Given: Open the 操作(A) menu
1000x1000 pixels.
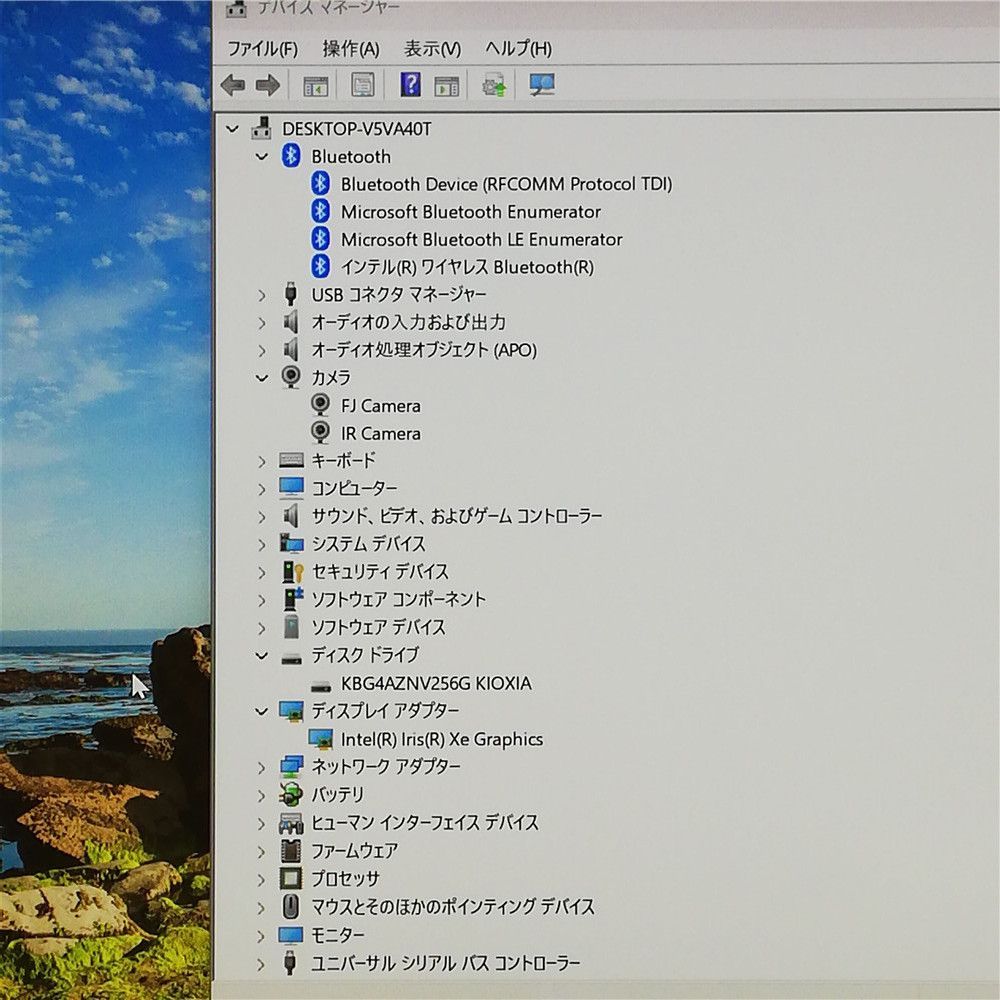Looking at the screenshot, I should pyautogui.click(x=351, y=48).
